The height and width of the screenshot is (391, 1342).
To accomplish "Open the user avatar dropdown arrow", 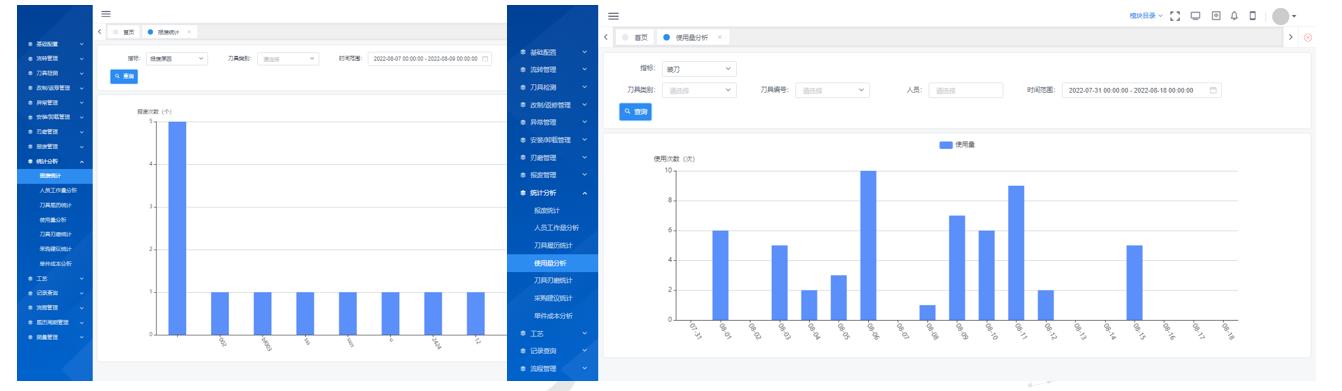I will pyautogui.click(x=1294, y=17).
